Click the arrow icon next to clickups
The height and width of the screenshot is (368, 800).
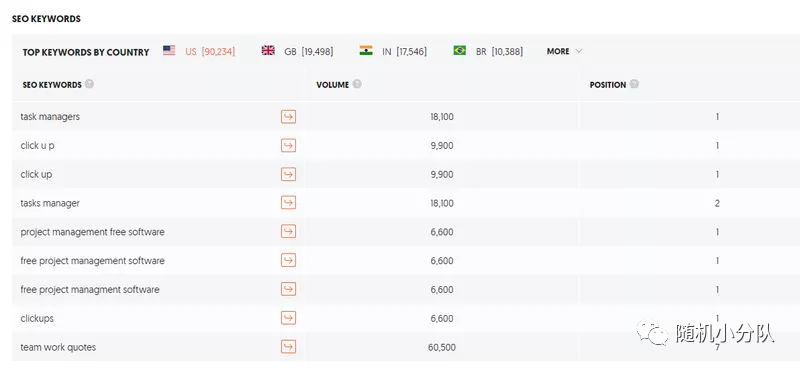pos(288,318)
